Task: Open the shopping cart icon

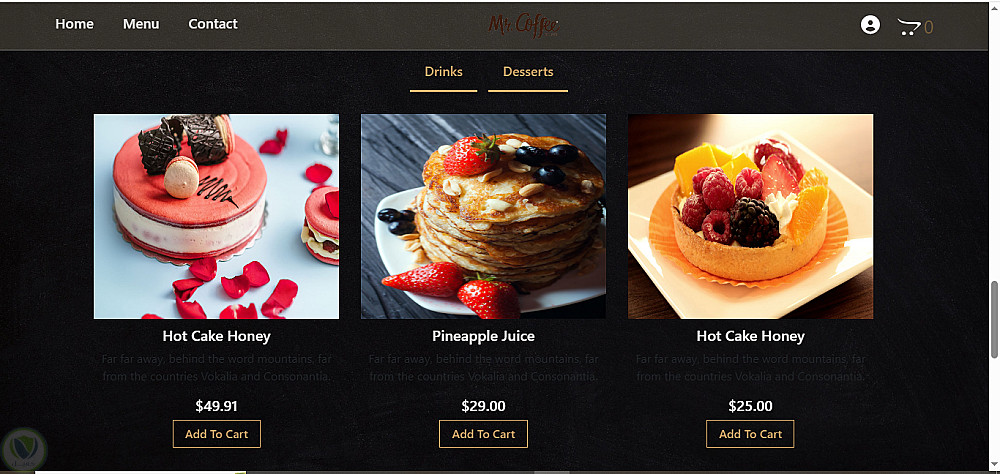Action: tap(909, 27)
